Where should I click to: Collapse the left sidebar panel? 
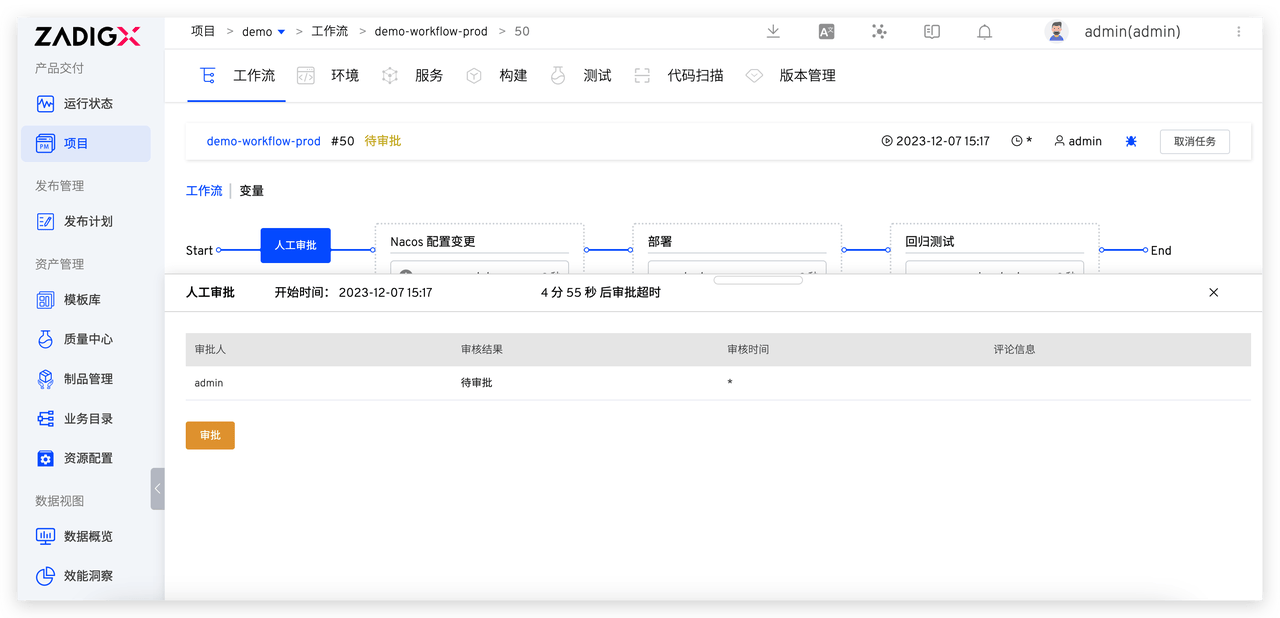pos(157,489)
